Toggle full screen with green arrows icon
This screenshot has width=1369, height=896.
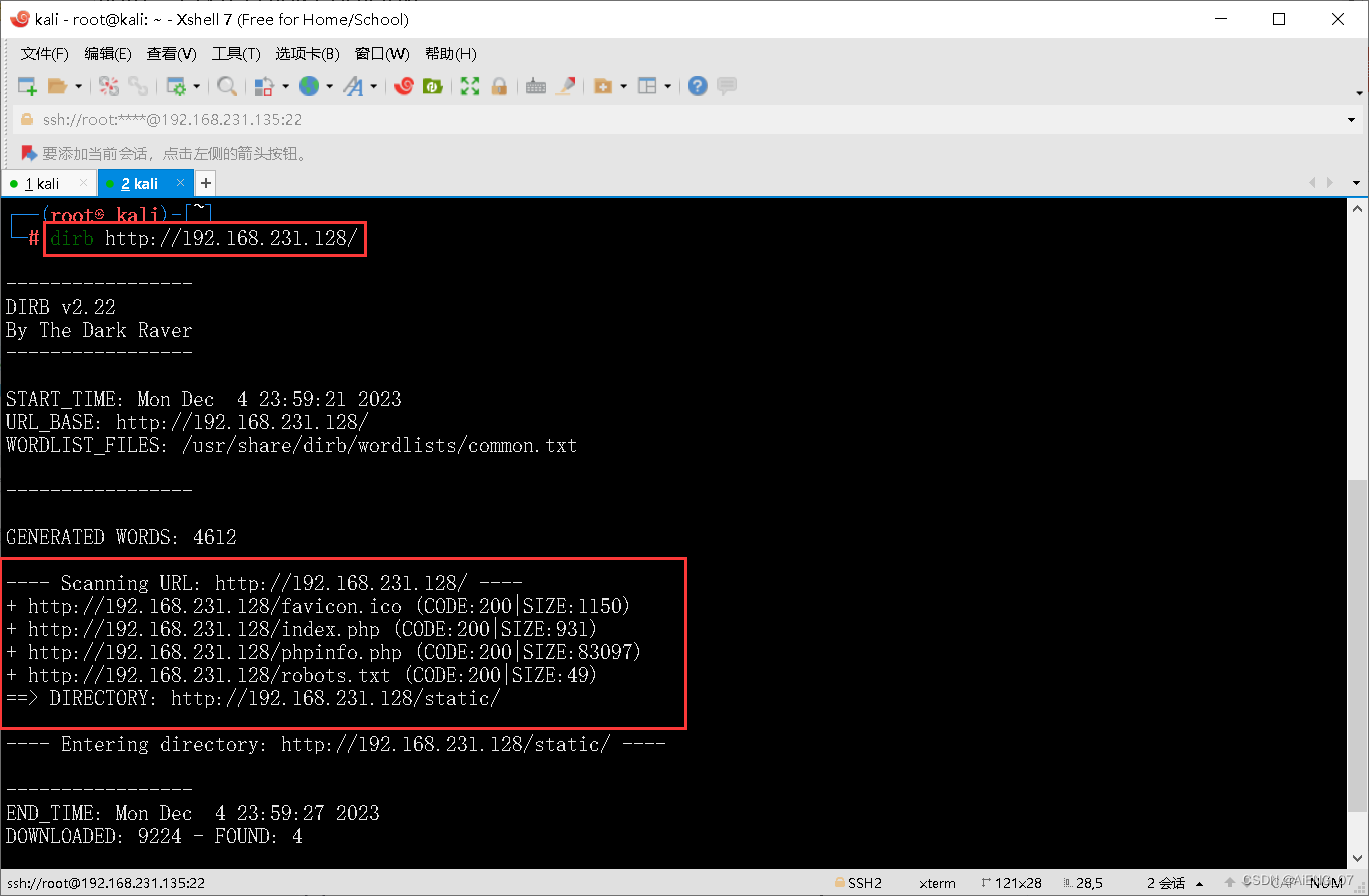[x=470, y=86]
